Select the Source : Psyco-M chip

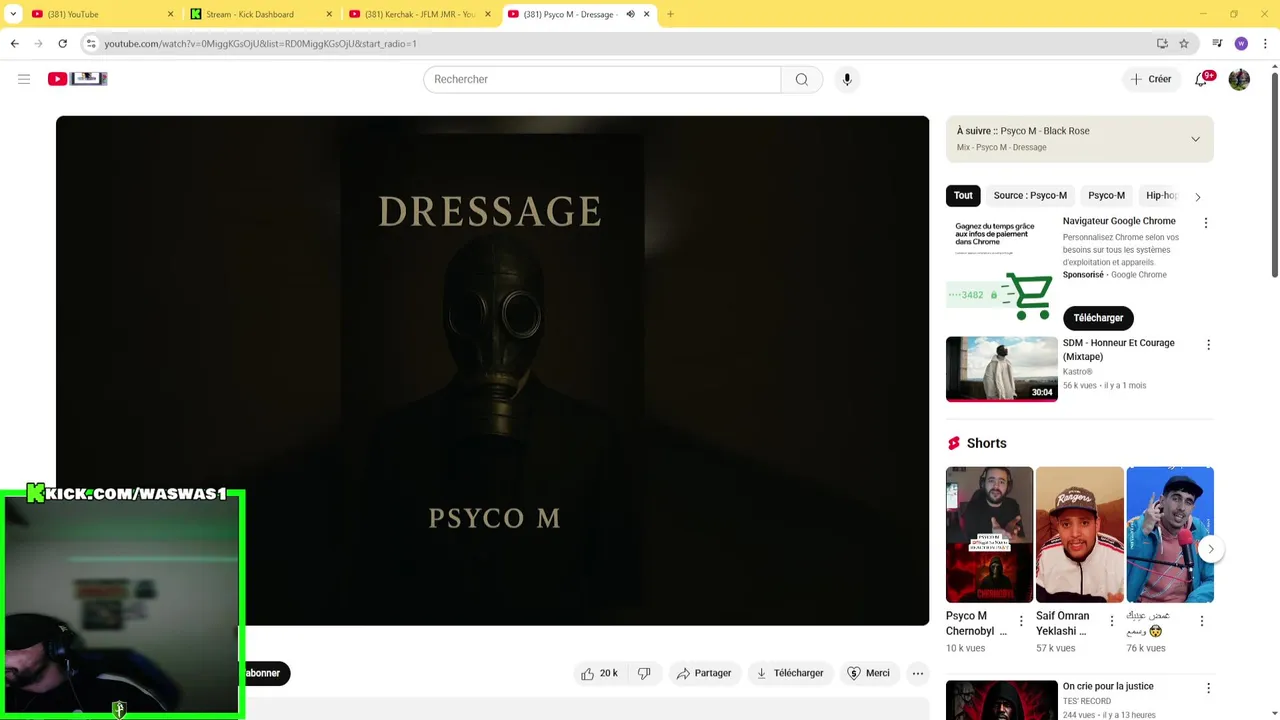pyautogui.click(x=1030, y=196)
